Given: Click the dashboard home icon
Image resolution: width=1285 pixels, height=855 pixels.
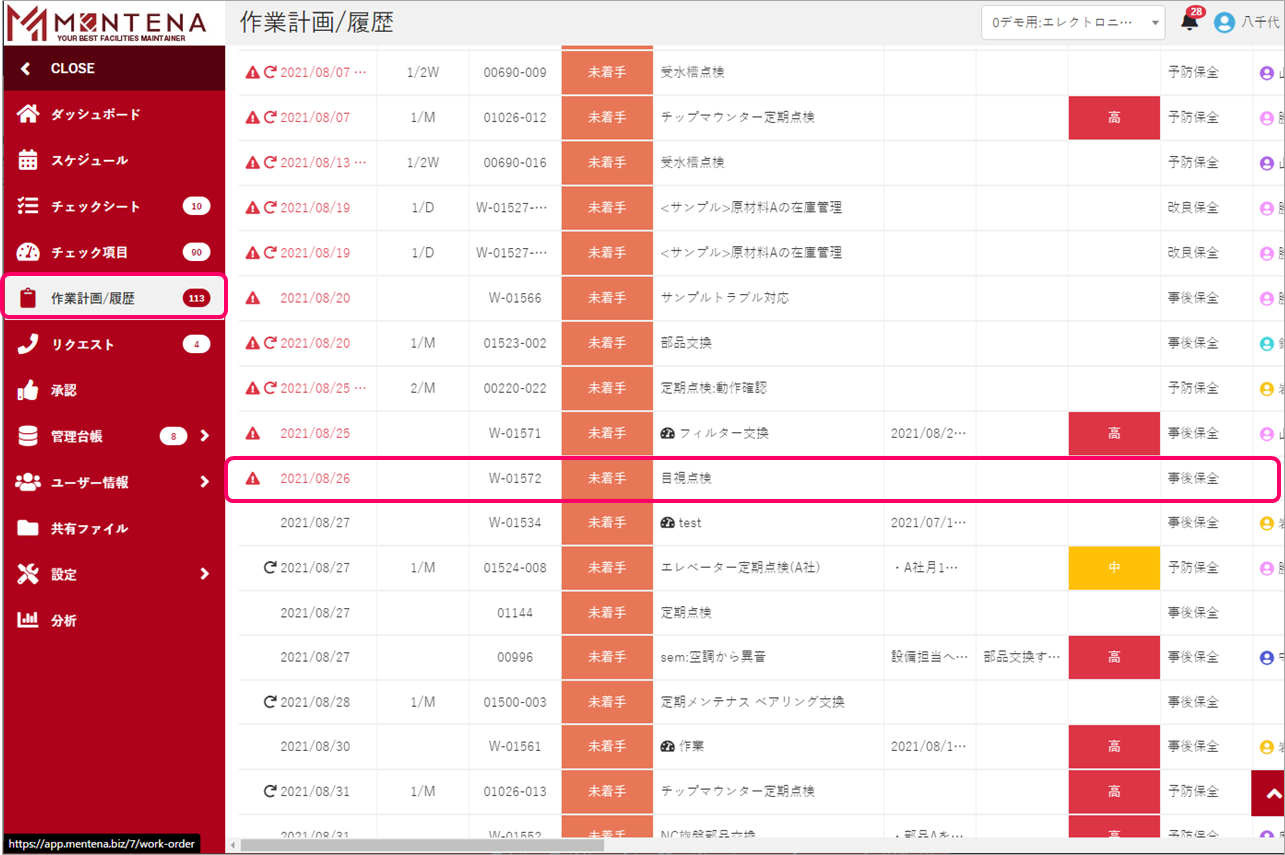Looking at the screenshot, I should [x=28, y=114].
